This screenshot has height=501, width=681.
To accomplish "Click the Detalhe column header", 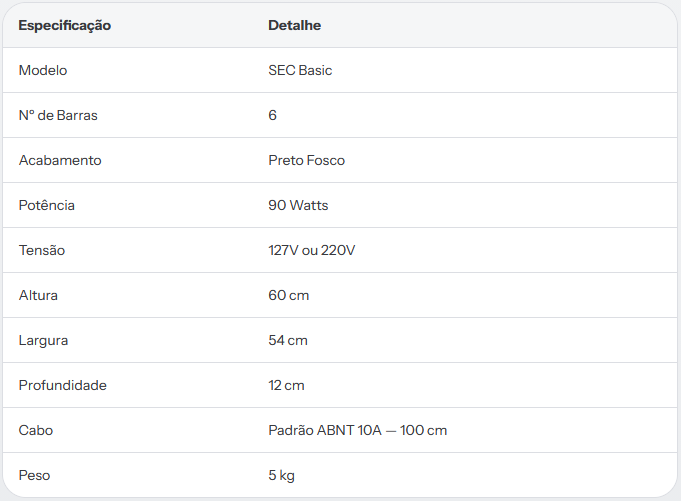I will [294, 25].
